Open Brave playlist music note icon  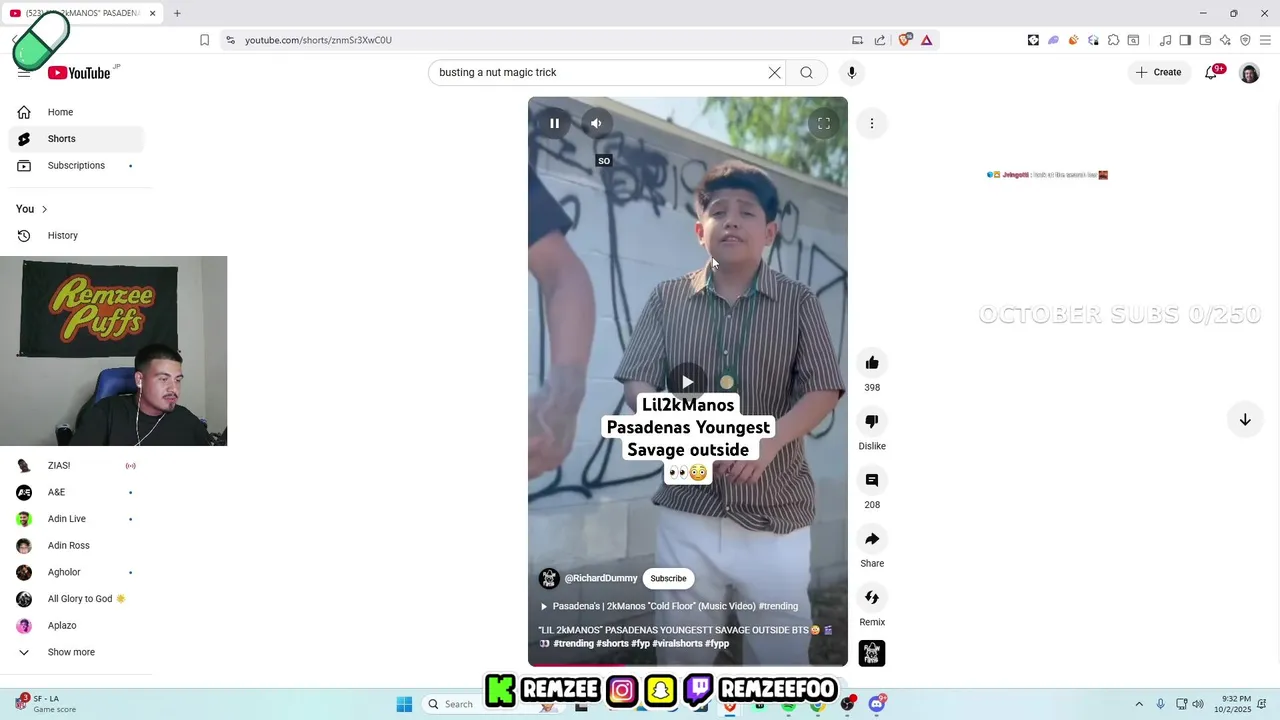[x=1165, y=40]
